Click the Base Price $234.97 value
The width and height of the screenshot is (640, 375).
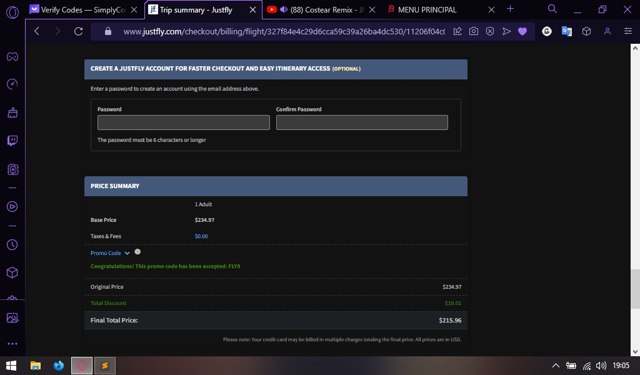coord(204,220)
